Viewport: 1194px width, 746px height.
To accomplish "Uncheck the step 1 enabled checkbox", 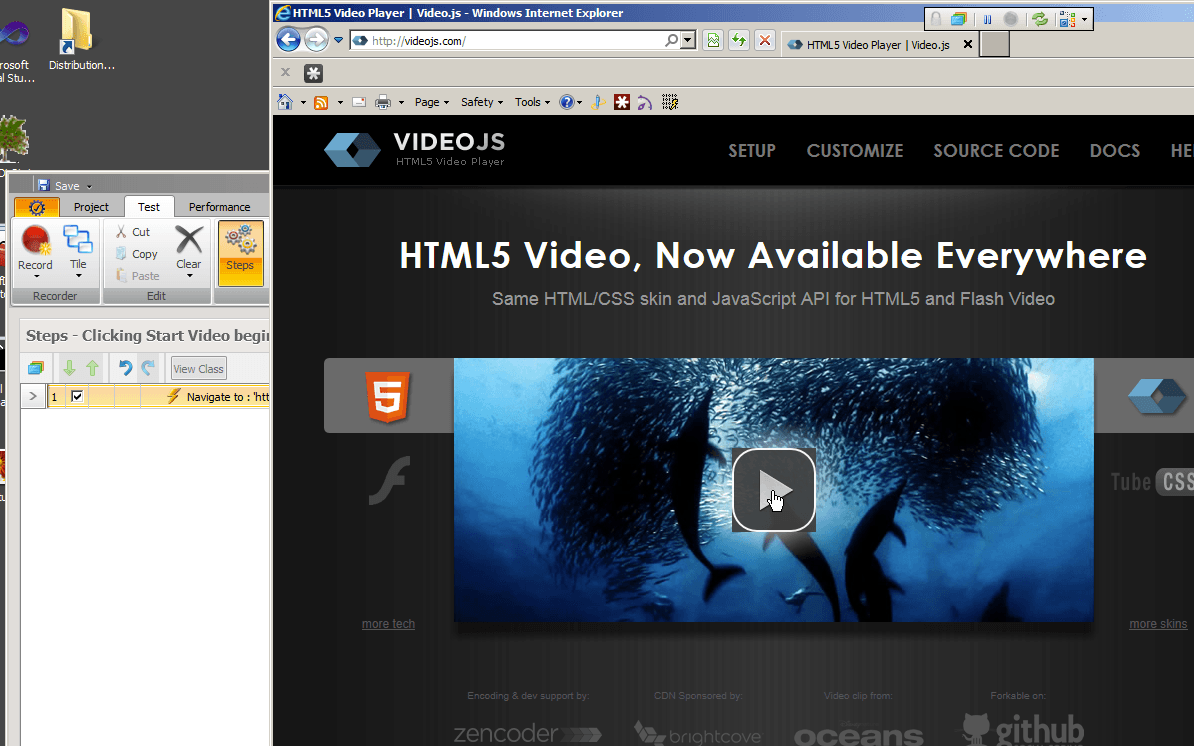I will [77, 396].
